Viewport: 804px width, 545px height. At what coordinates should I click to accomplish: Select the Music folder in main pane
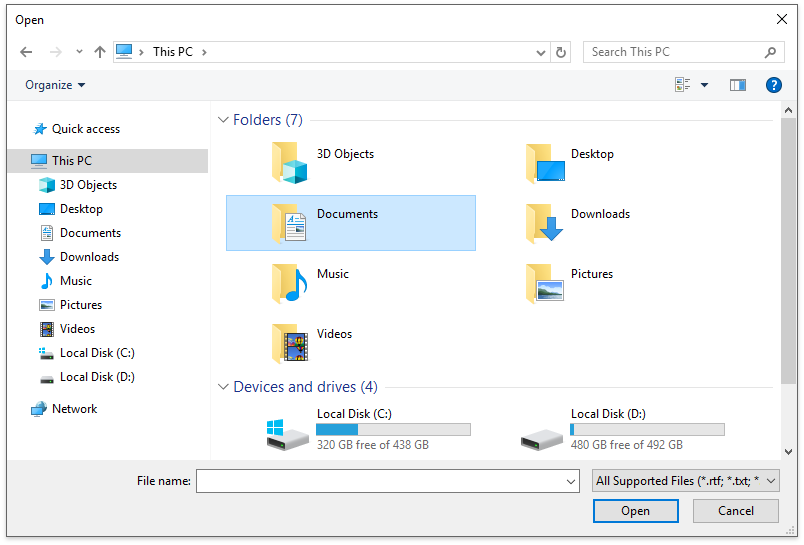(290, 282)
